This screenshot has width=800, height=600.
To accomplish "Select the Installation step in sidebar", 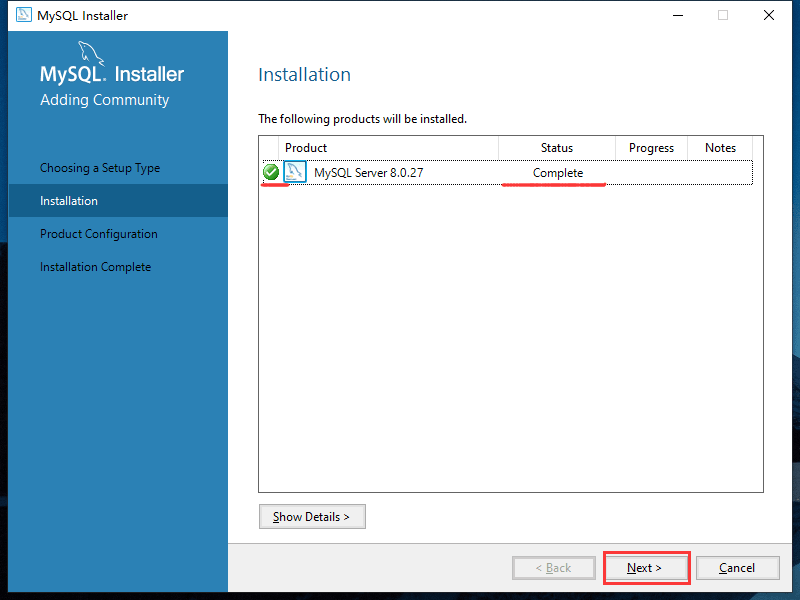I will [118, 201].
